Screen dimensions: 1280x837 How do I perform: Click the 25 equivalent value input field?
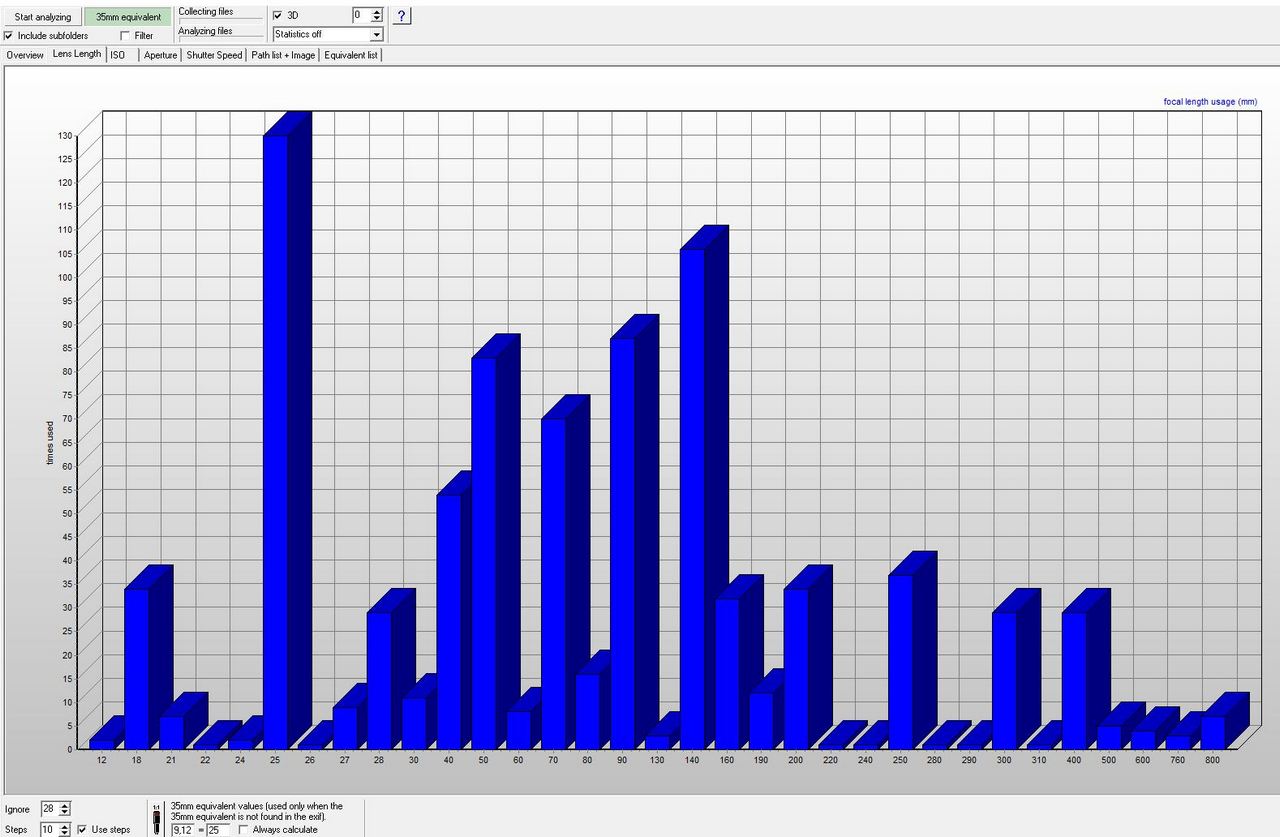[219, 829]
